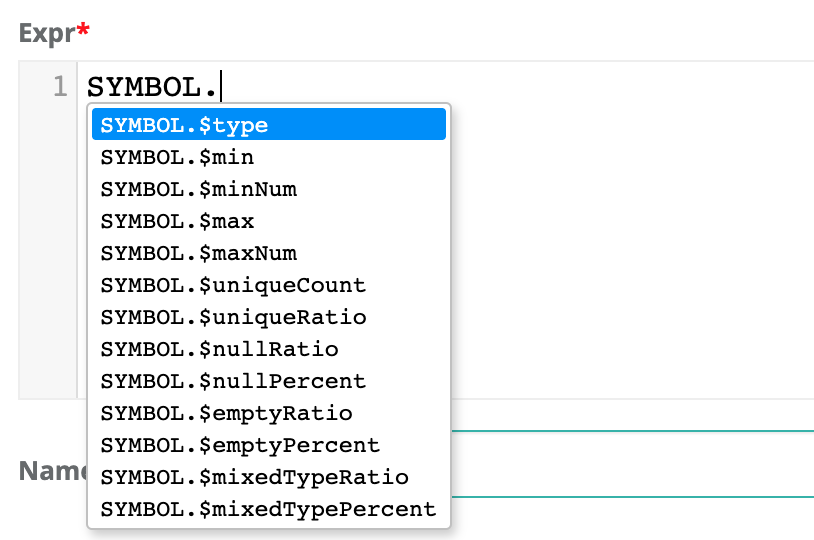Click the red required asterisk by Expr
Screen dimensions: 814x540
tap(83, 32)
